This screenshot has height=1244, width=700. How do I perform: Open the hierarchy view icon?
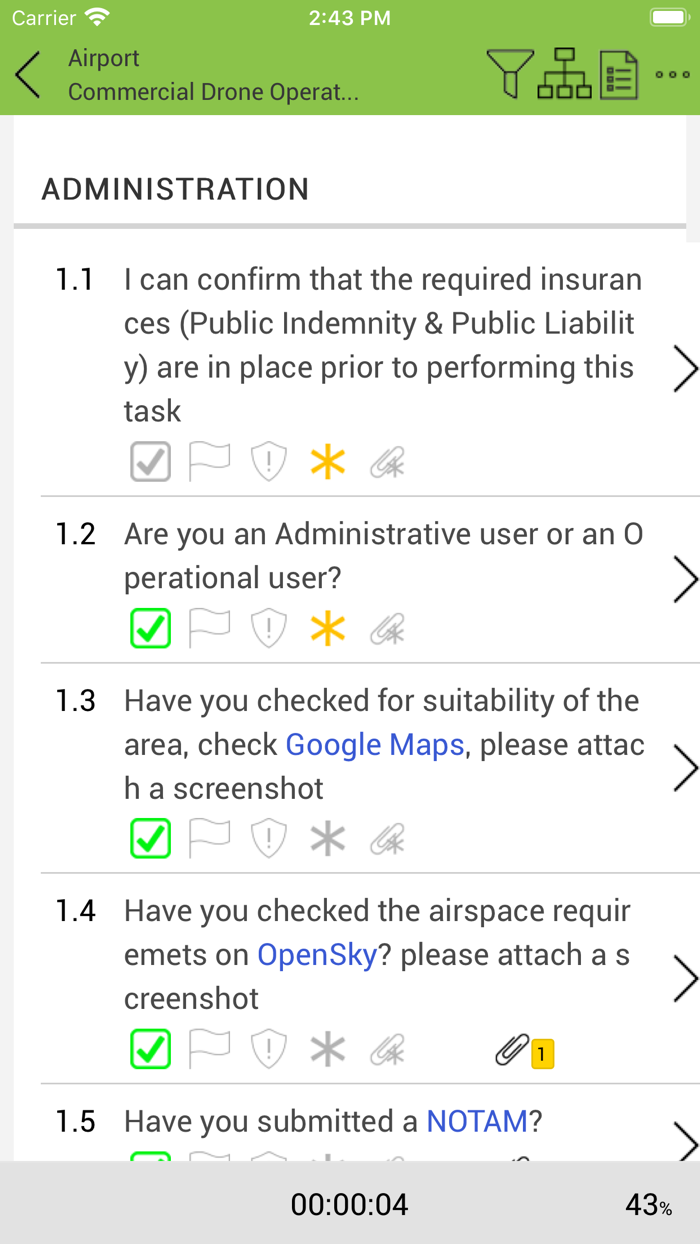[x=566, y=74]
